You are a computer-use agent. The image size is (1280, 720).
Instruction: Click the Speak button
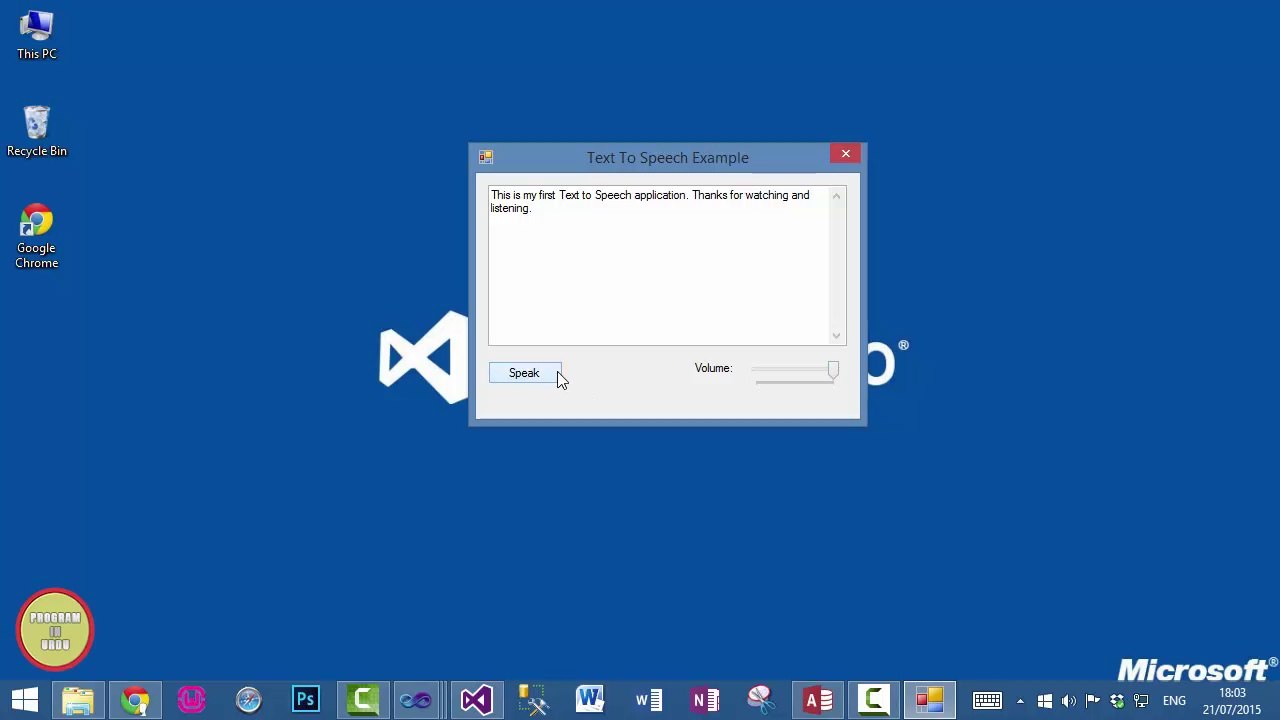click(x=525, y=373)
